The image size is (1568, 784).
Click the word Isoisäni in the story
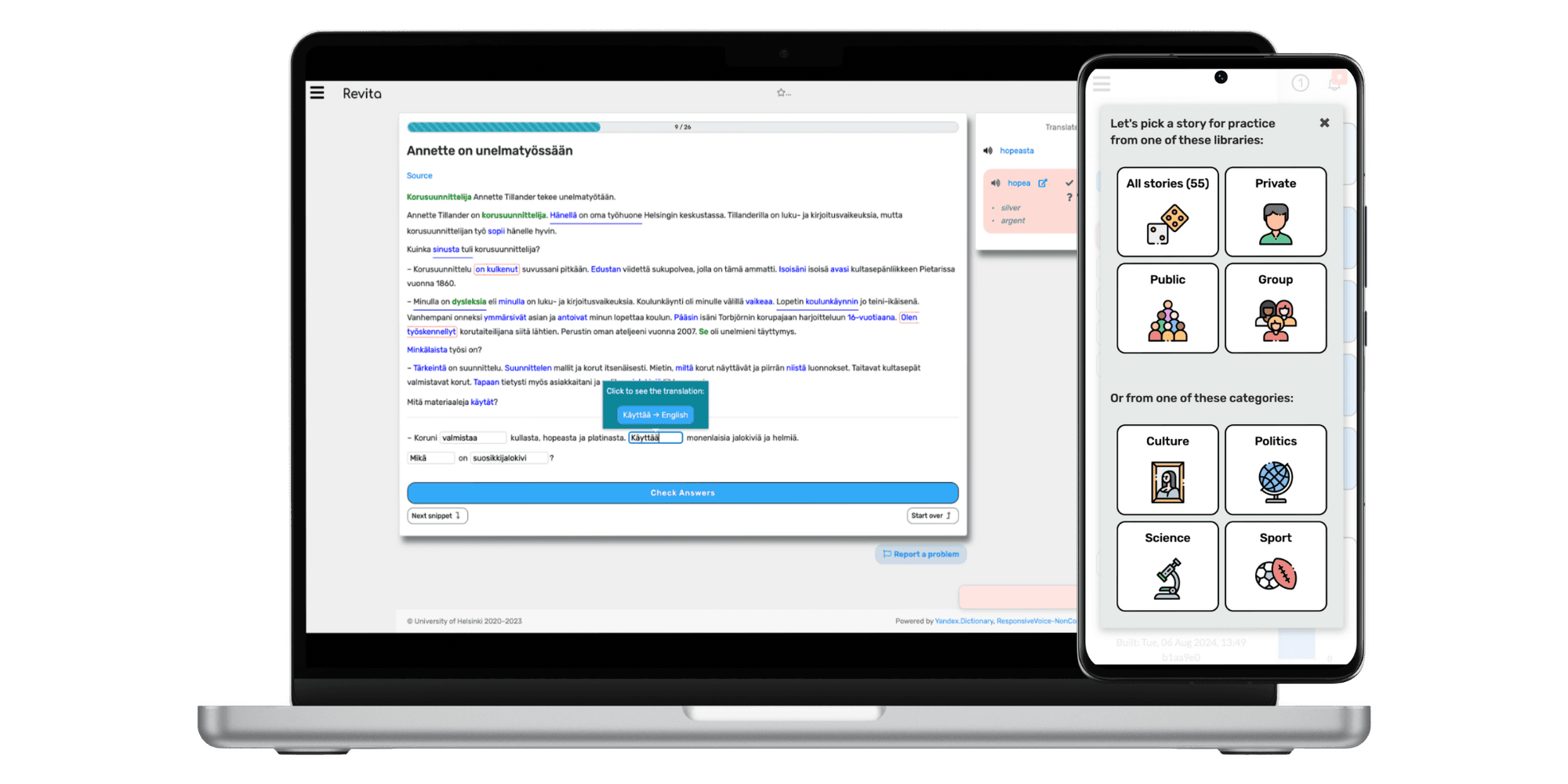point(792,269)
